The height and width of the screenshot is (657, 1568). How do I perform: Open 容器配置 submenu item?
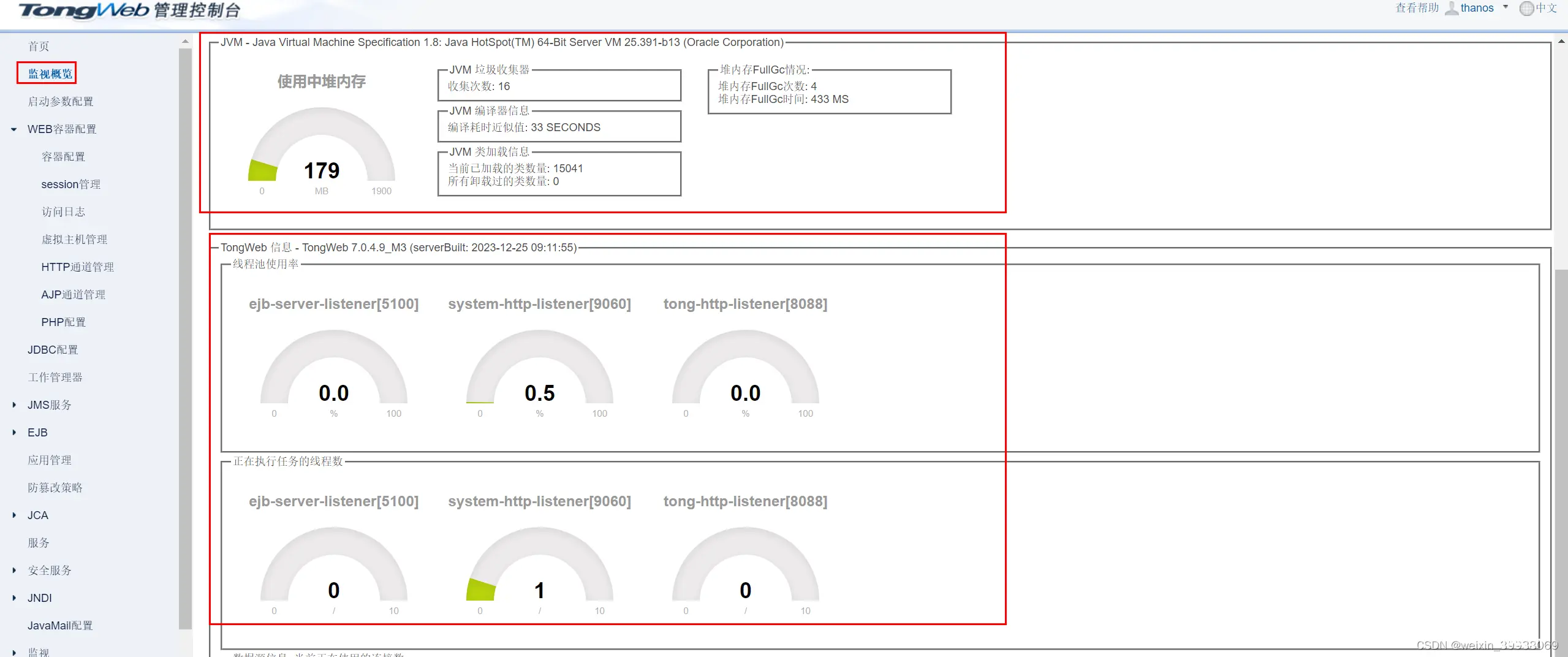pos(63,157)
